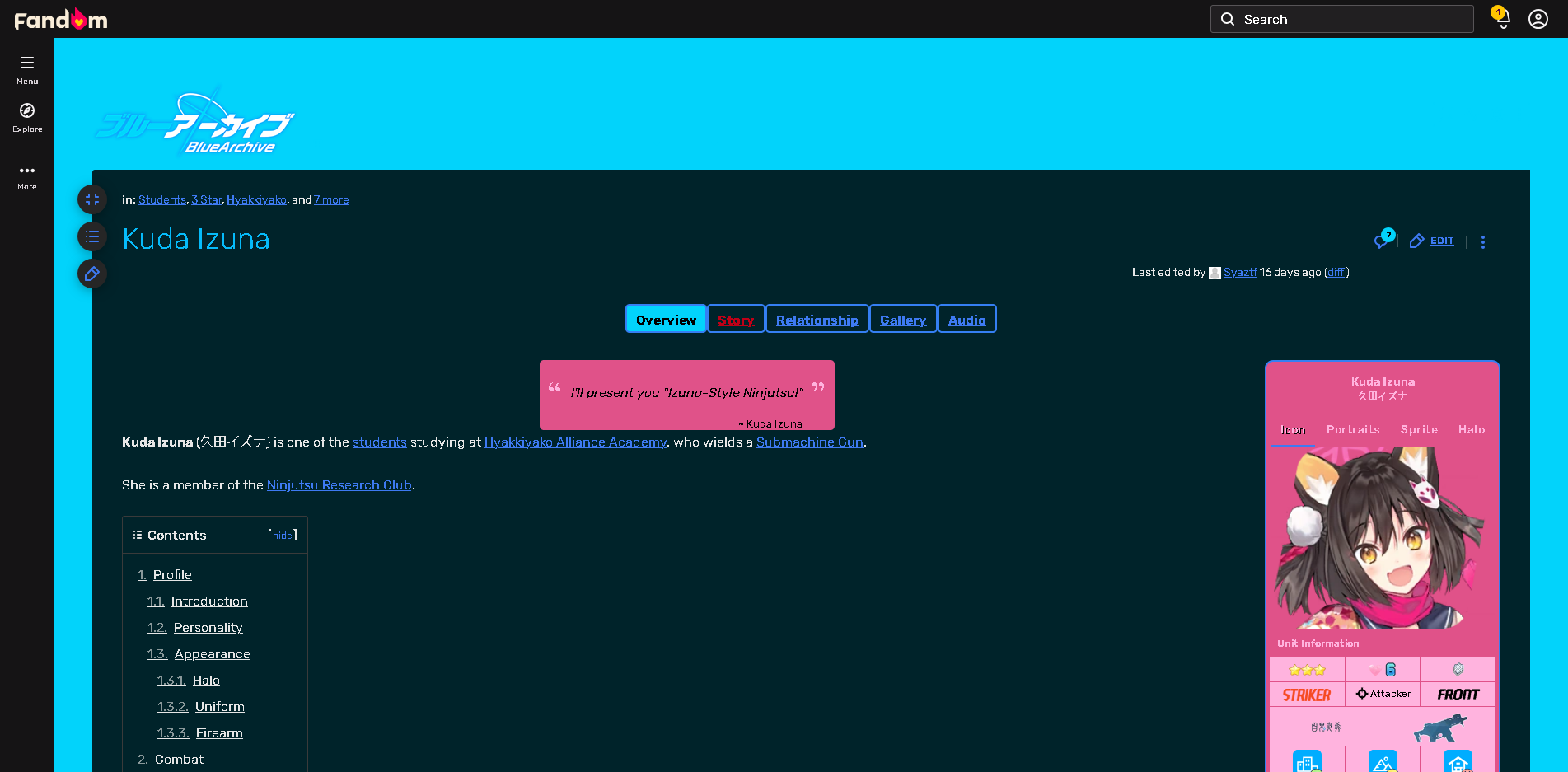
Task: Click the Izuna-Style Ninjutsu quote text
Action: point(687,393)
